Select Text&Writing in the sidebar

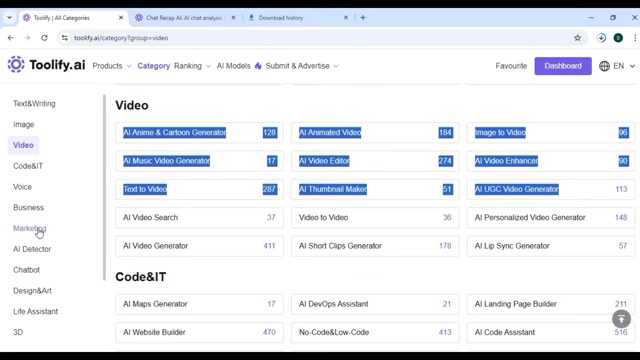click(x=34, y=104)
